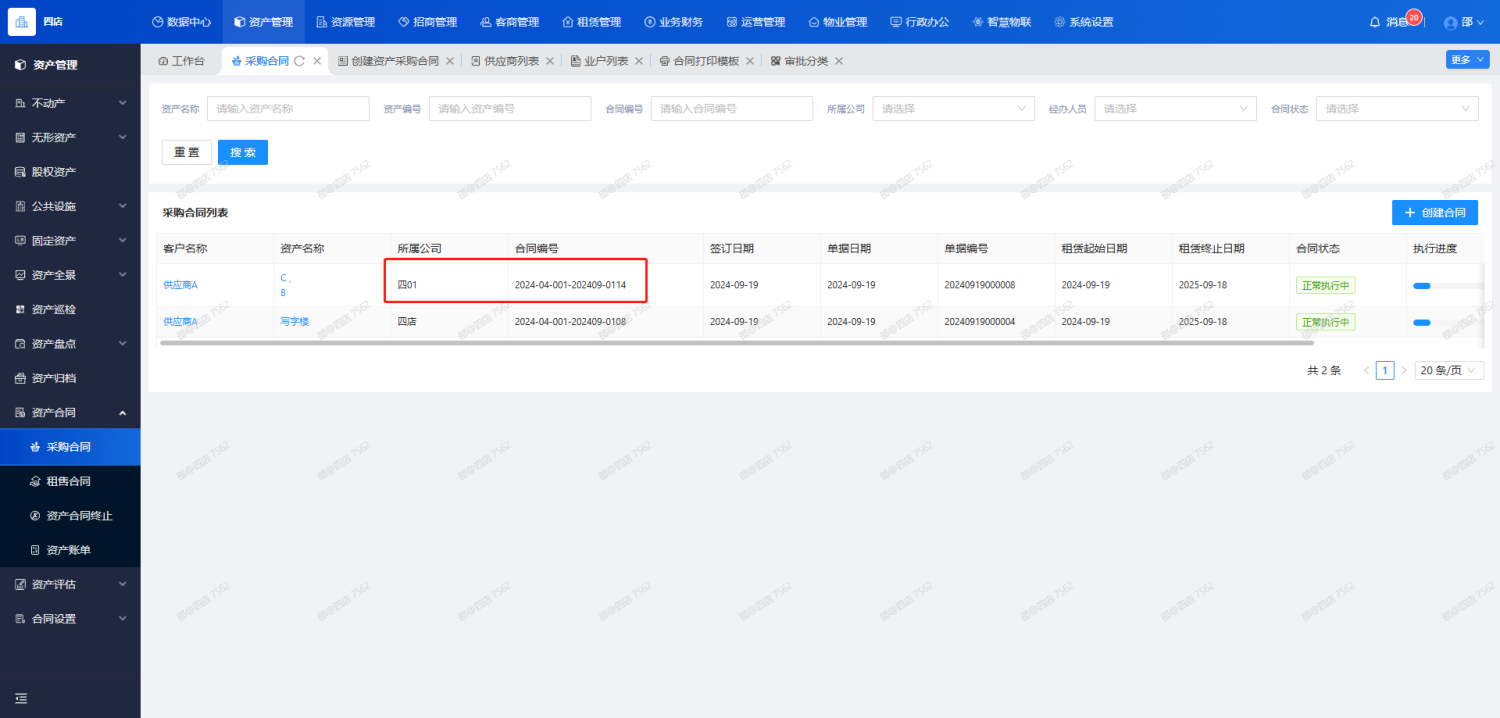Close the 合同打印模板 tab
The height and width of the screenshot is (718, 1500).
750,61
